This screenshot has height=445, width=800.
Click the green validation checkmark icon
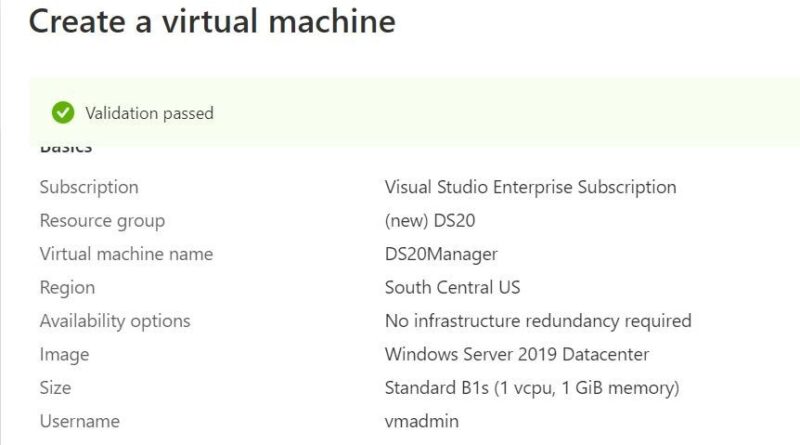click(x=63, y=113)
